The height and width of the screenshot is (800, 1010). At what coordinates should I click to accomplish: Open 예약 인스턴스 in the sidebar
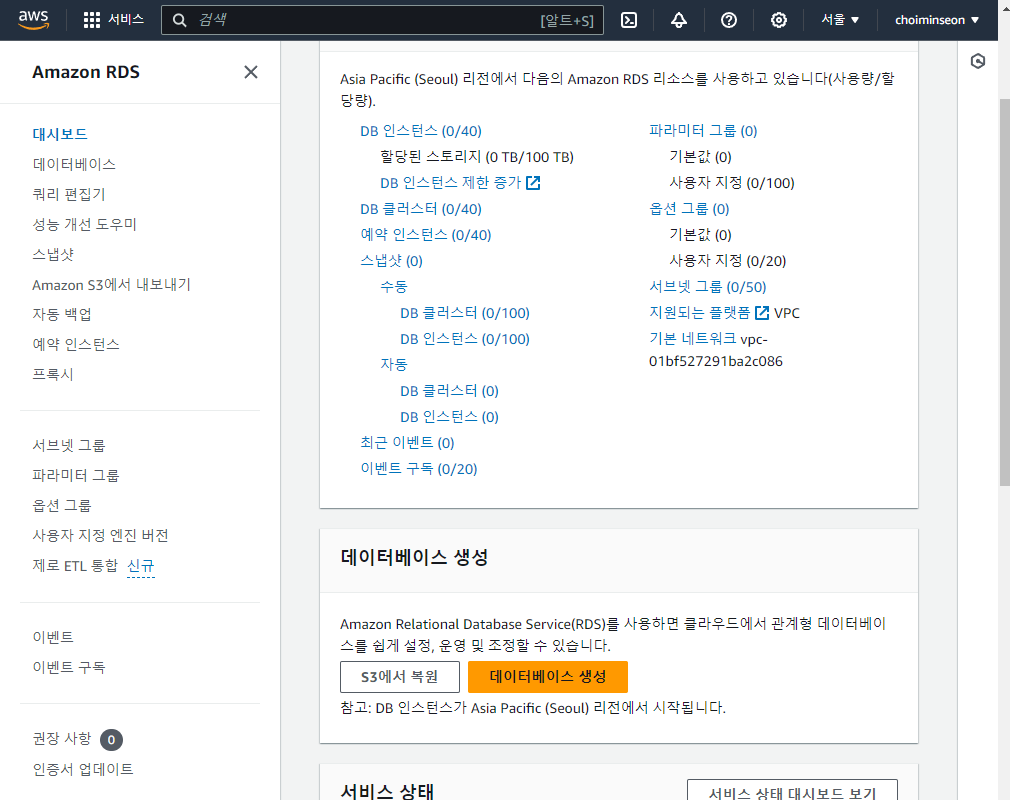coord(76,345)
